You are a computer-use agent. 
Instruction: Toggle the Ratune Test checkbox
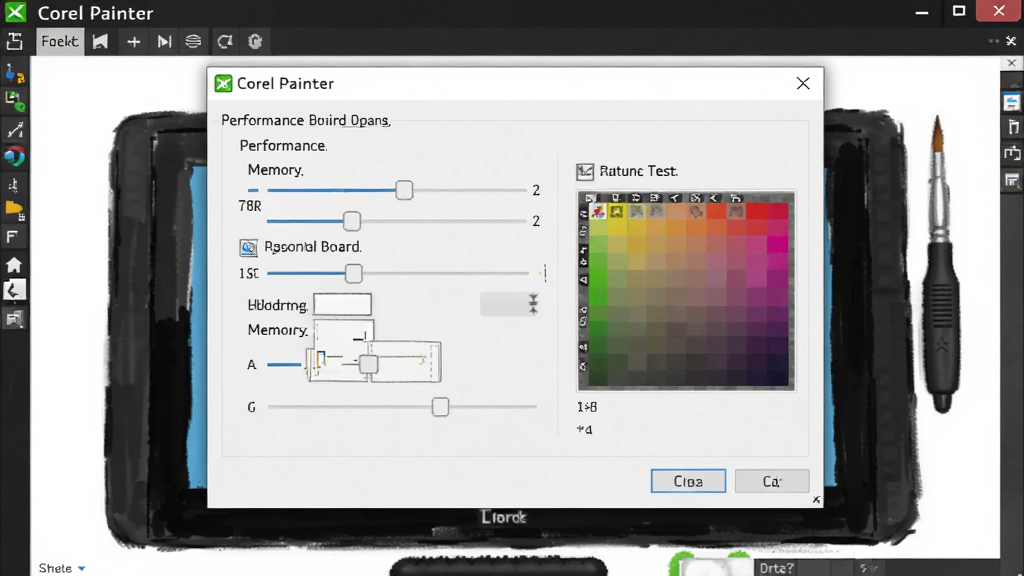(584, 172)
